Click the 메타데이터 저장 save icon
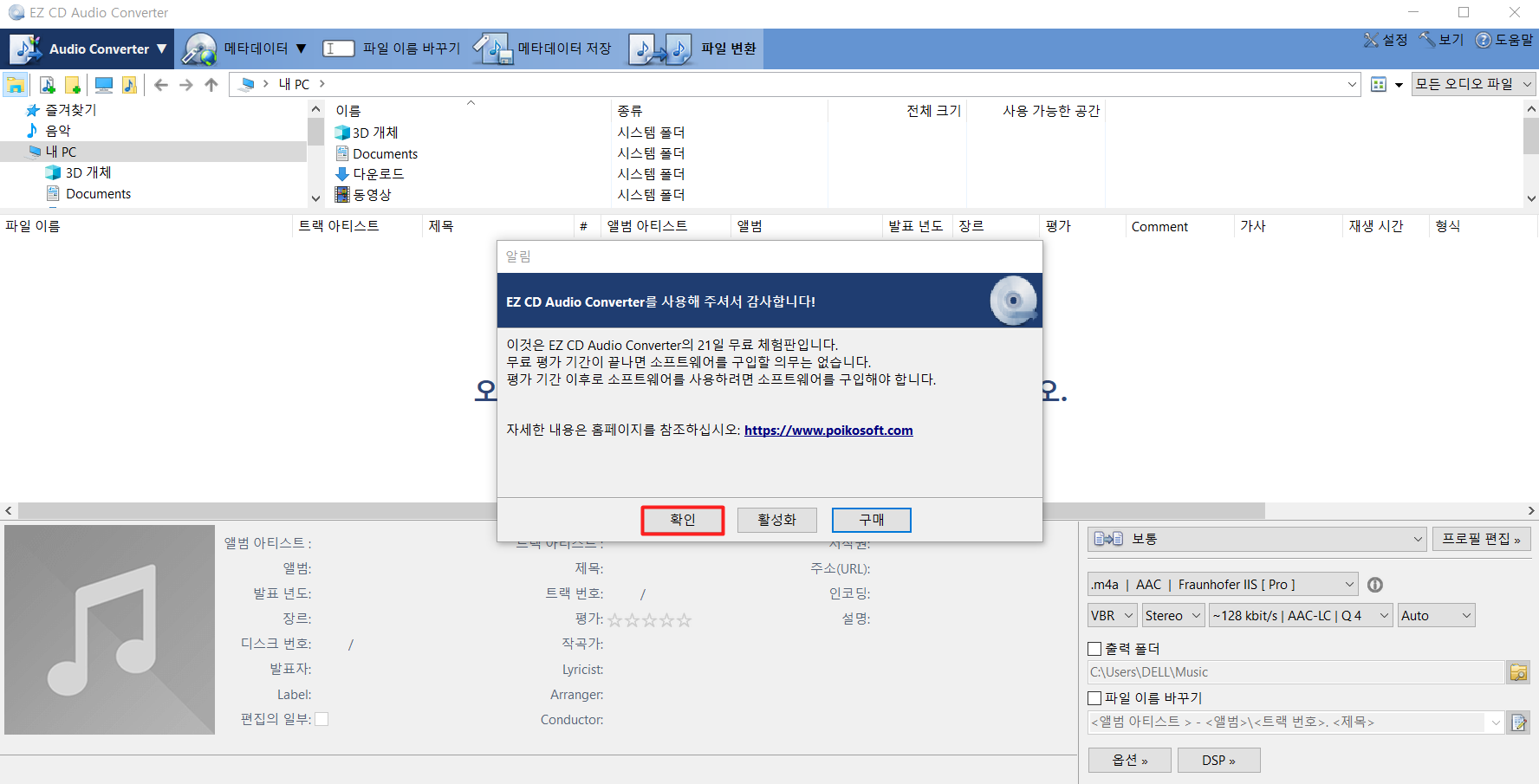Screen dimensions: 1539x784 click(492, 49)
